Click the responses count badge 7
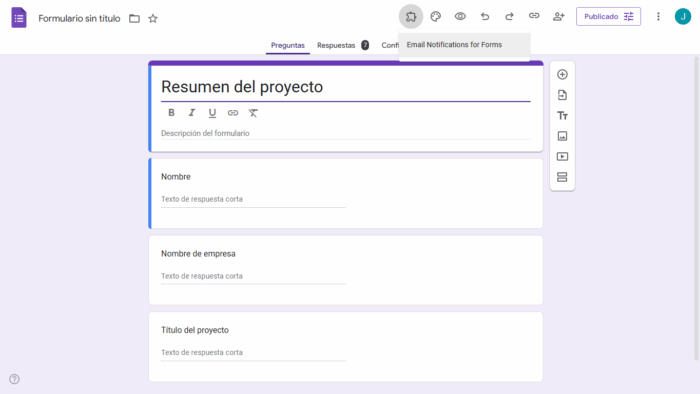This screenshot has width=700, height=394. [365, 45]
